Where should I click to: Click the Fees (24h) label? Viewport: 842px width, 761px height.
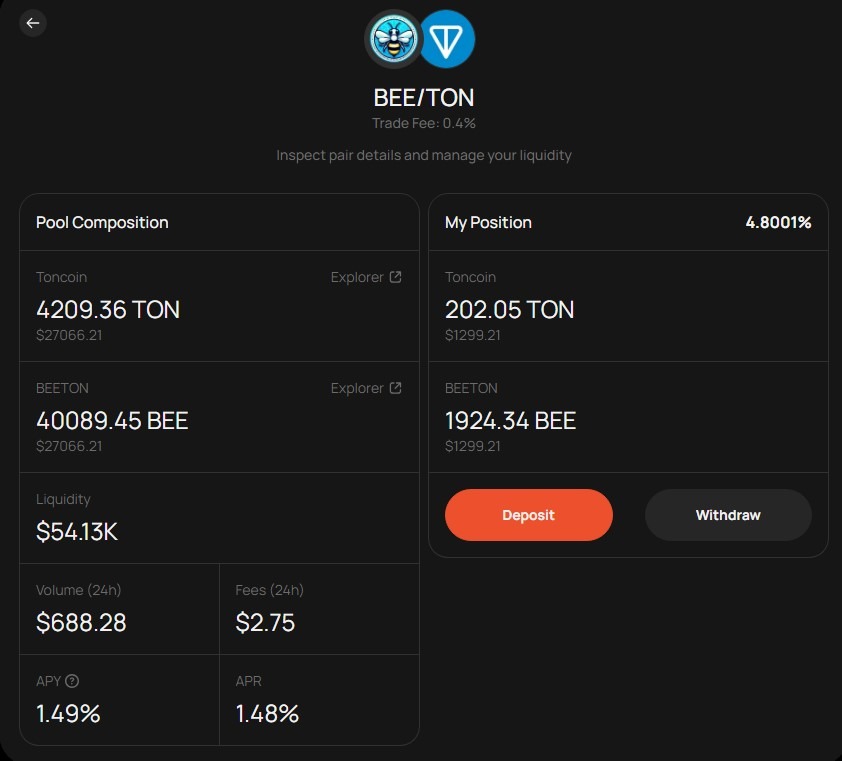coord(270,590)
